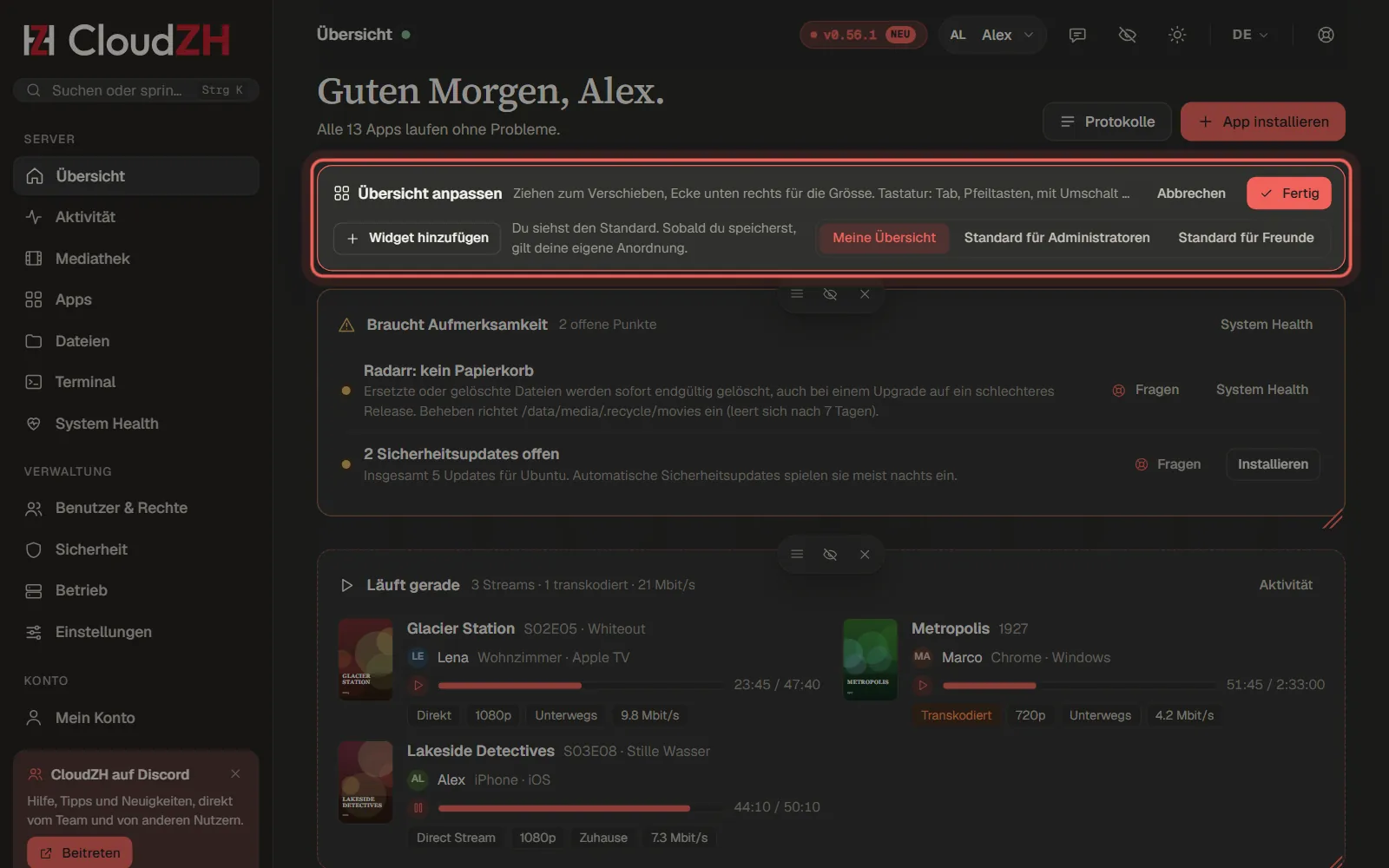
Task: Open the help lifebuoy icon top right
Action: point(1326,35)
